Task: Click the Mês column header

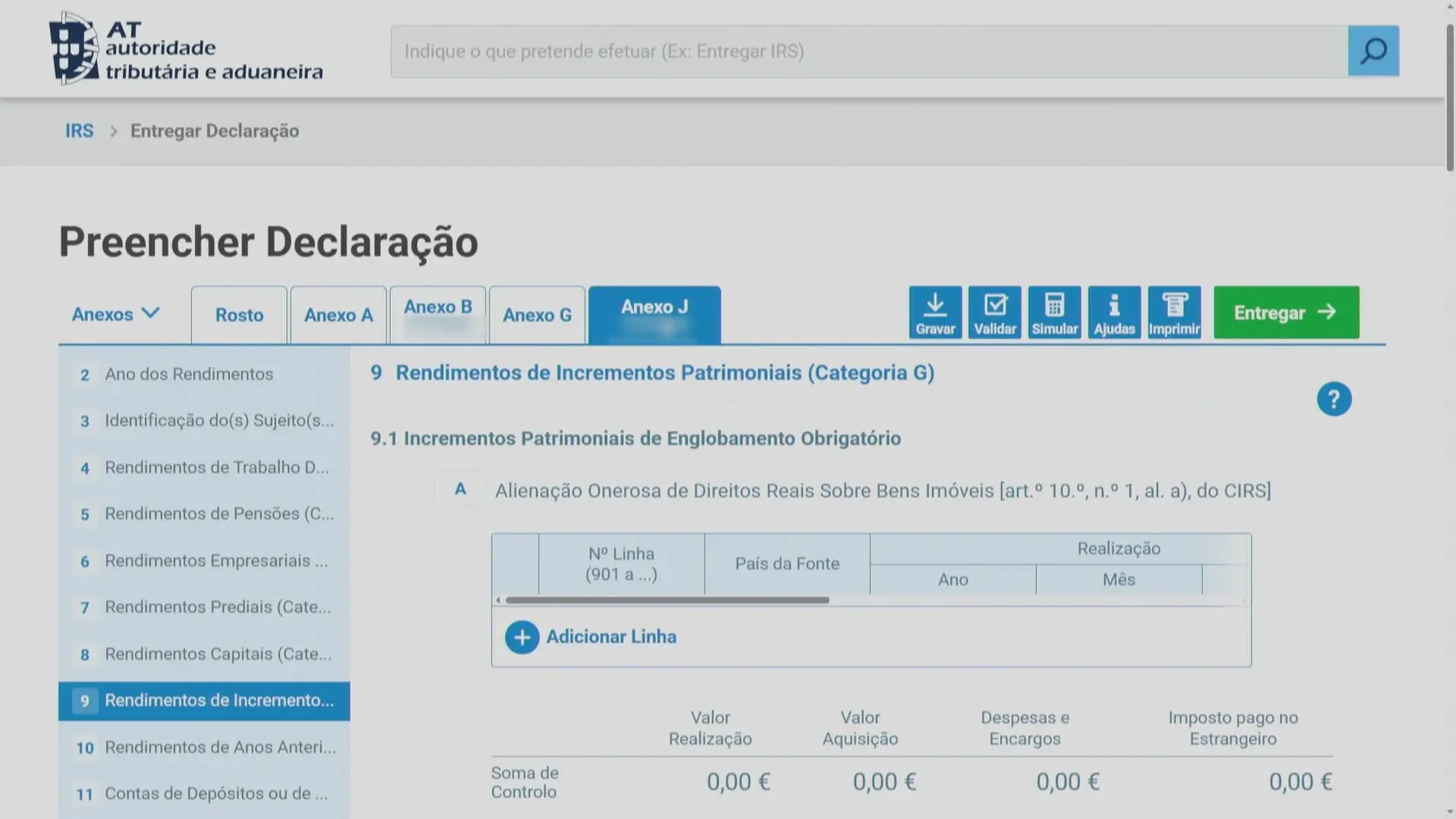Action: [1119, 580]
